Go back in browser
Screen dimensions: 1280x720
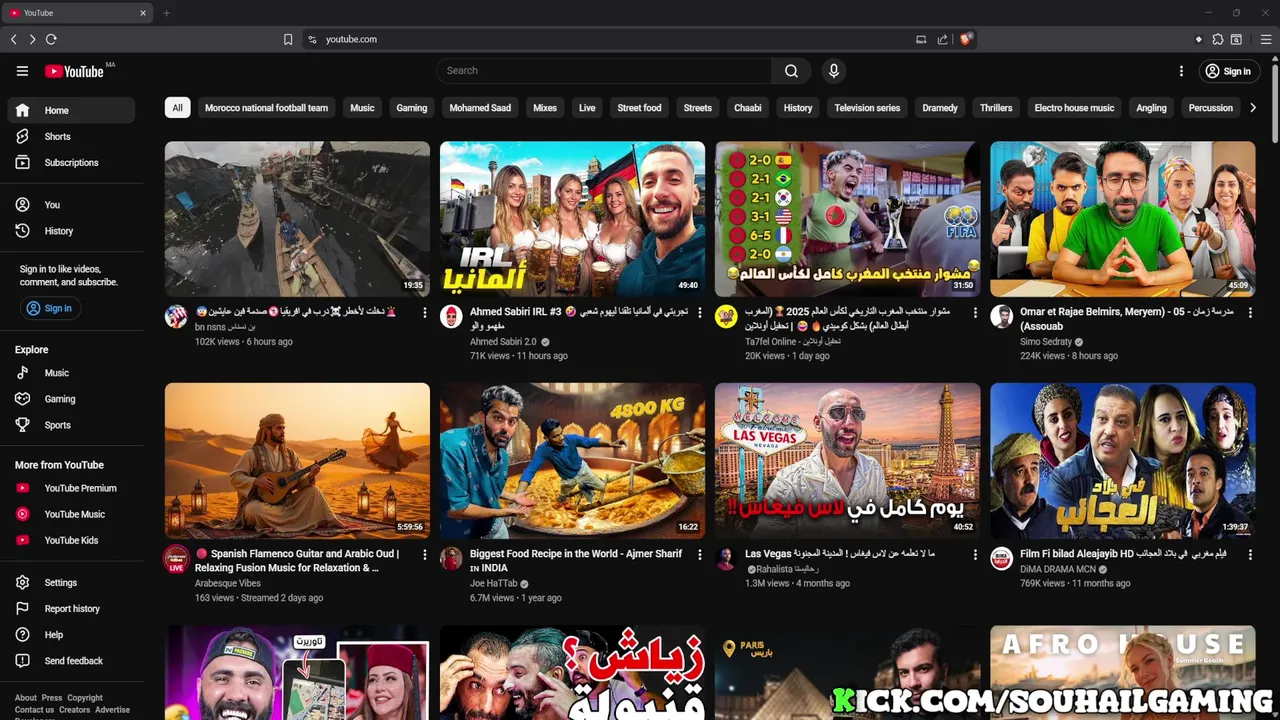(x=14, y=39)
